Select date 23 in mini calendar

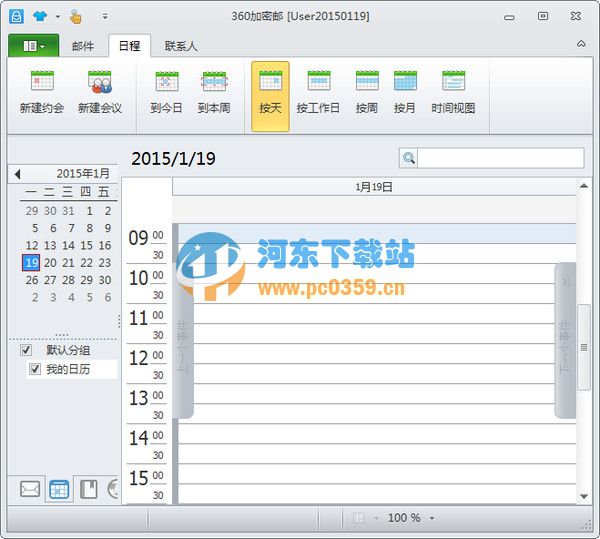104,263
